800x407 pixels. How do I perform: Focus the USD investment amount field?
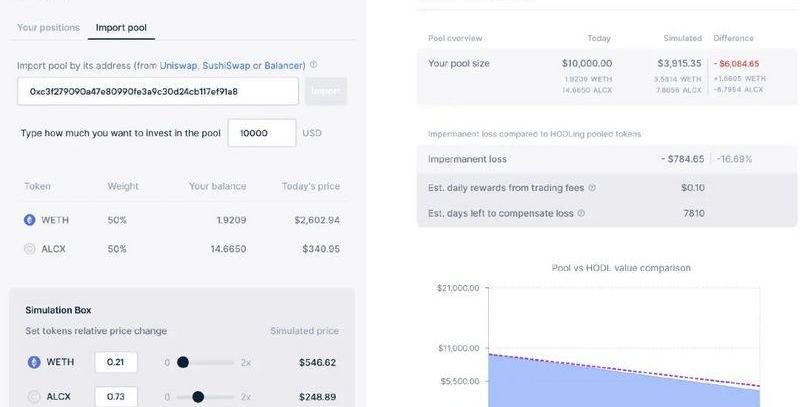click(x=261, y=133)
